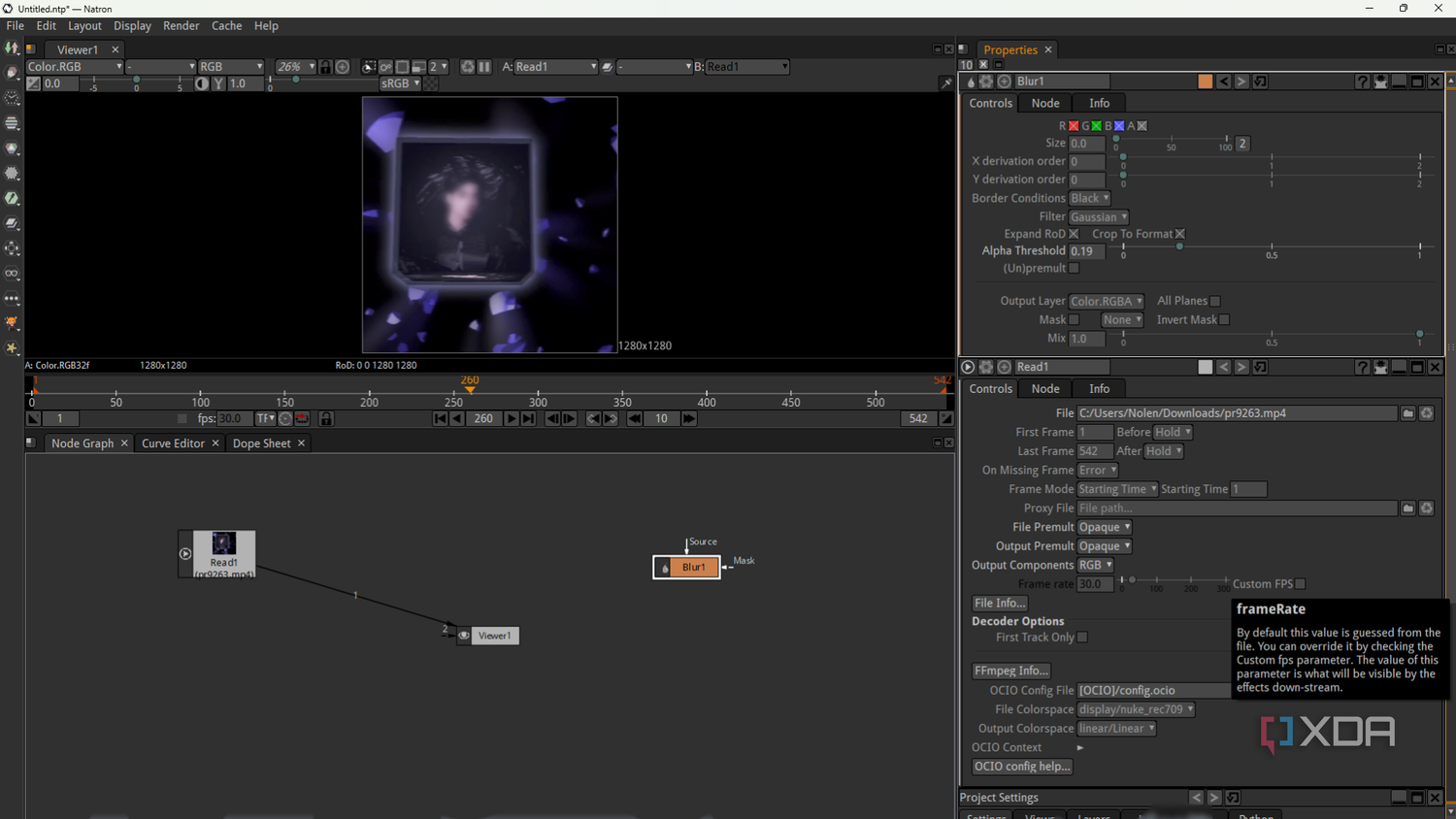Jump to the last frame button

tap(528, 418)
